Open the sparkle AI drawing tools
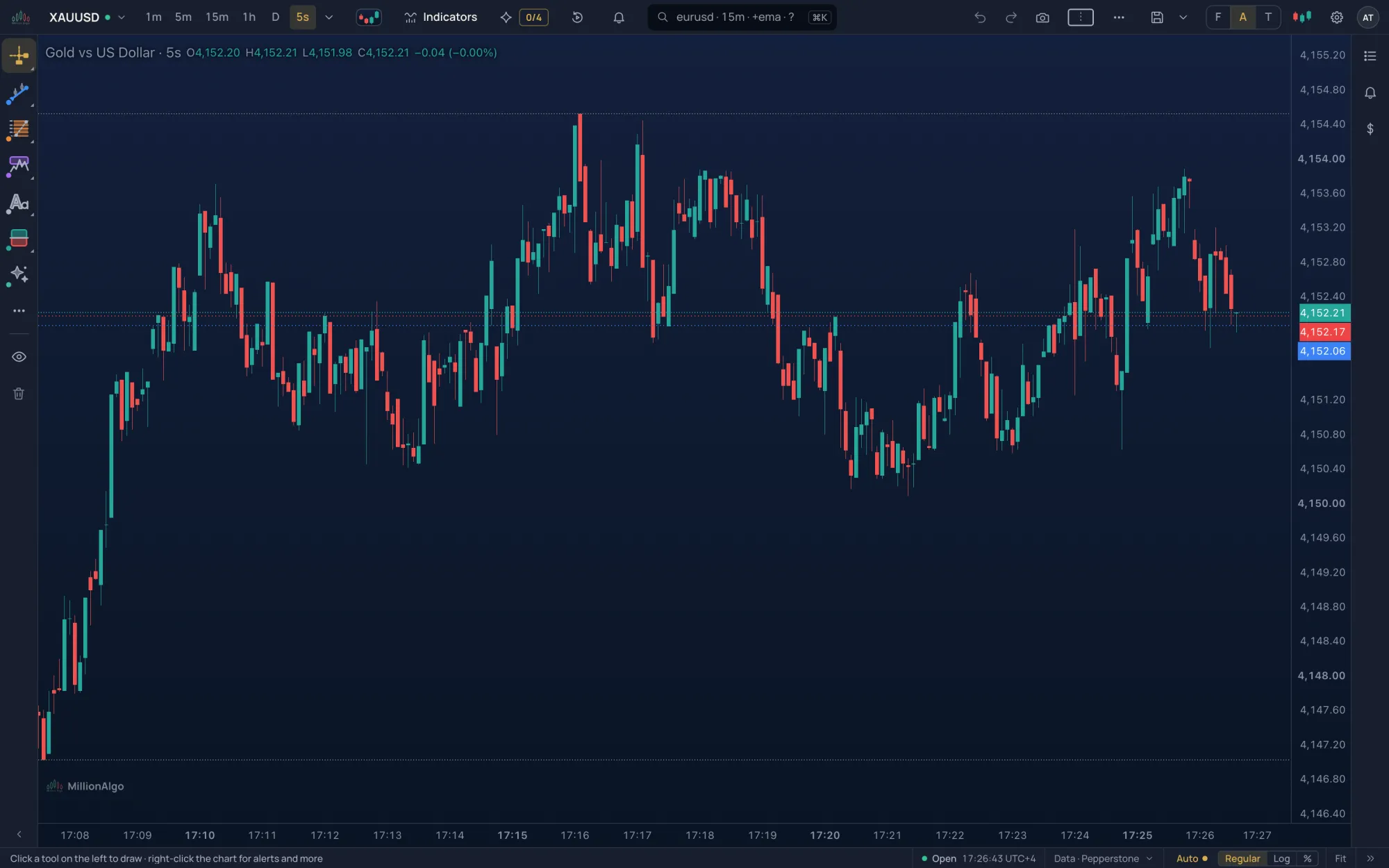 click(19, 274)
